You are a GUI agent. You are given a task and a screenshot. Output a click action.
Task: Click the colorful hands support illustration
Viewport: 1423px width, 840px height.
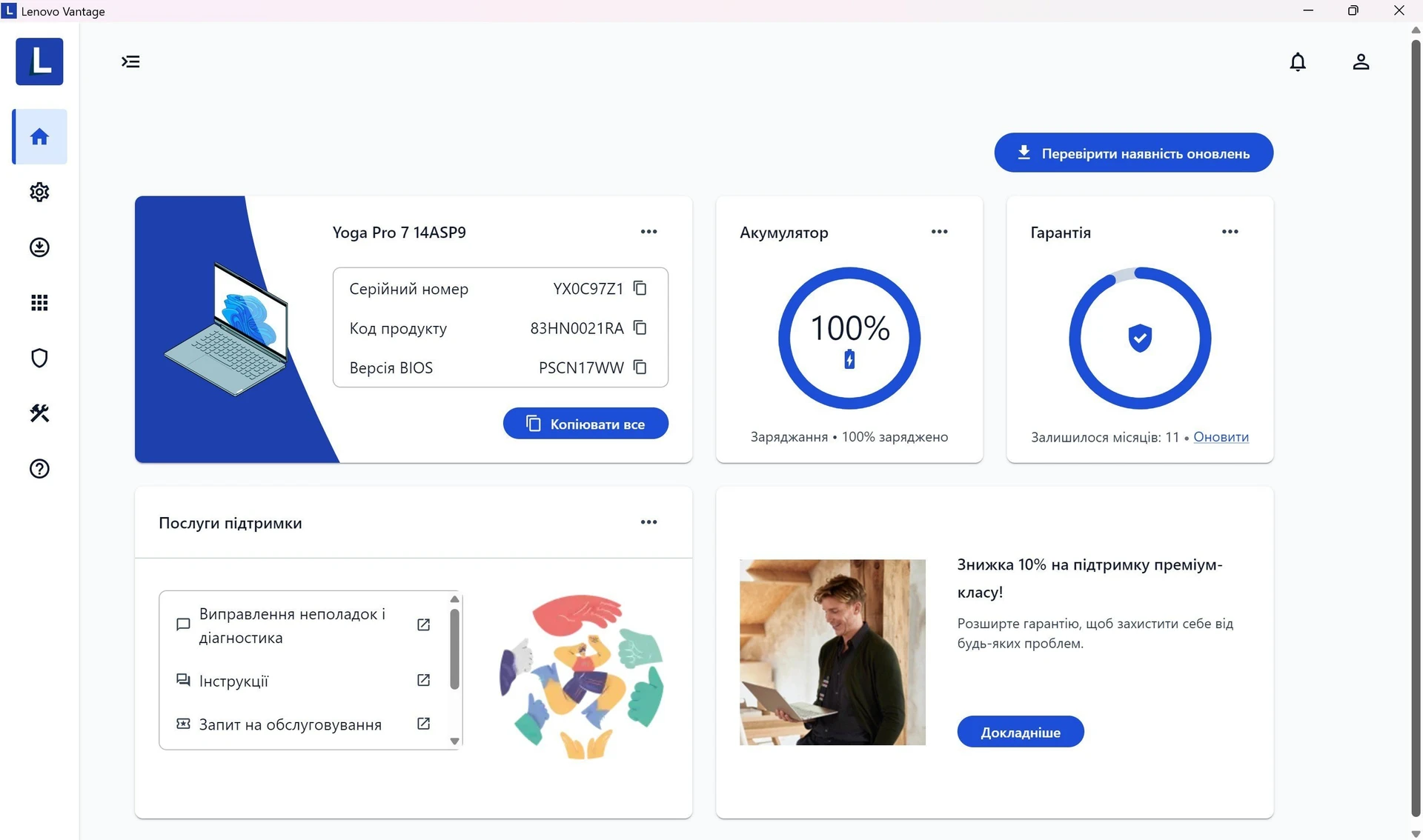click(x=582, y=676)
